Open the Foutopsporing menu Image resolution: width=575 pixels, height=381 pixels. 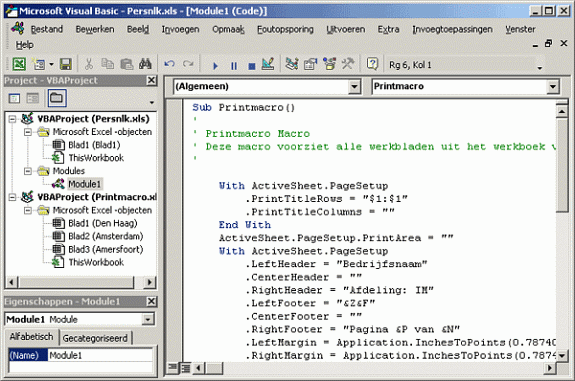[285, 29]
